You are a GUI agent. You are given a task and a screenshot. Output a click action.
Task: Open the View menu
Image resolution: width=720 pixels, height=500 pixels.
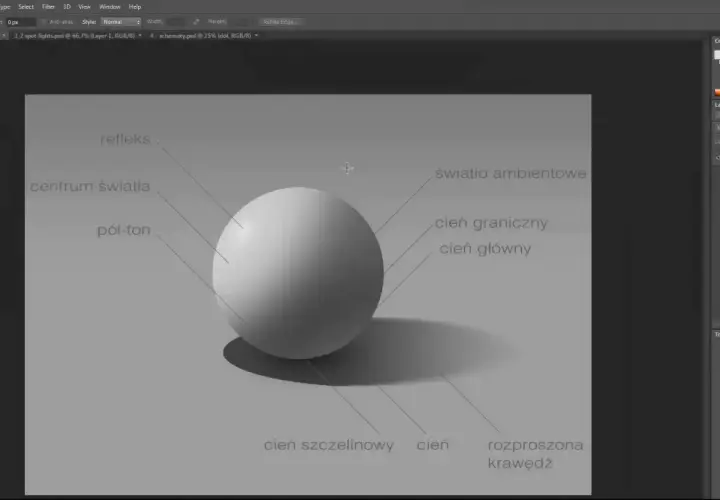[84, 7]
